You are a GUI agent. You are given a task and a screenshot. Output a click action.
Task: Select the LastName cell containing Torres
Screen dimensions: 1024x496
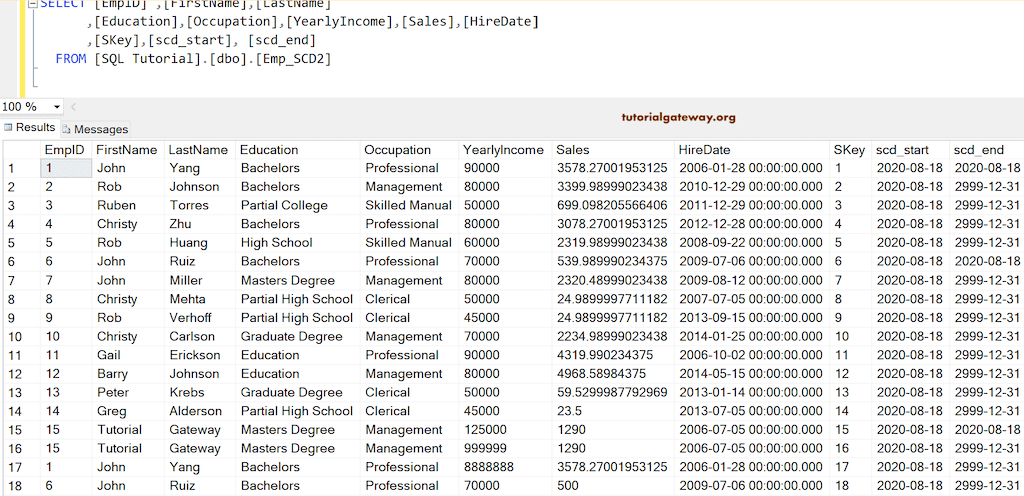(191, 205)
